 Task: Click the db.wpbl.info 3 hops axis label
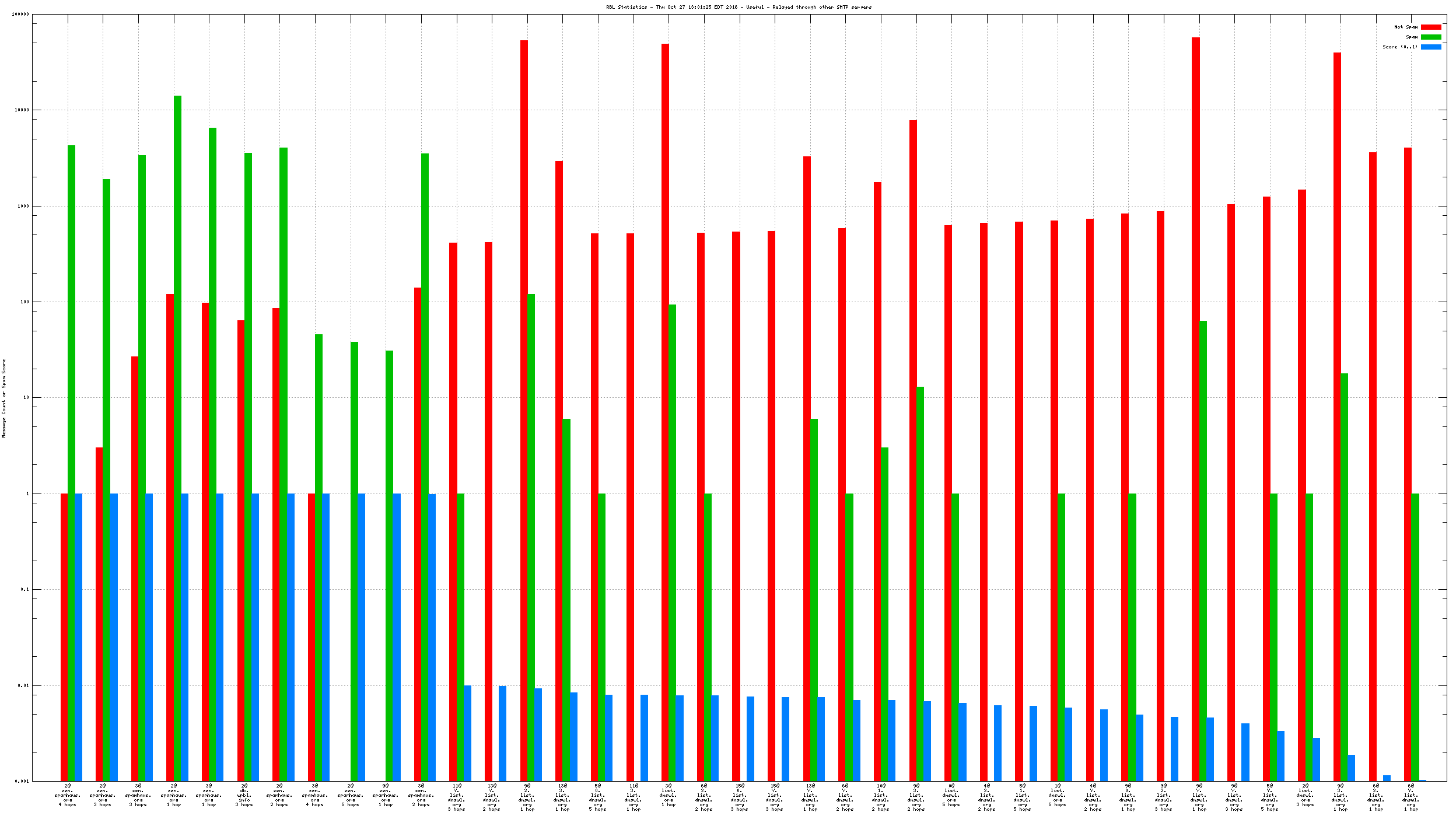coord(244,795)
